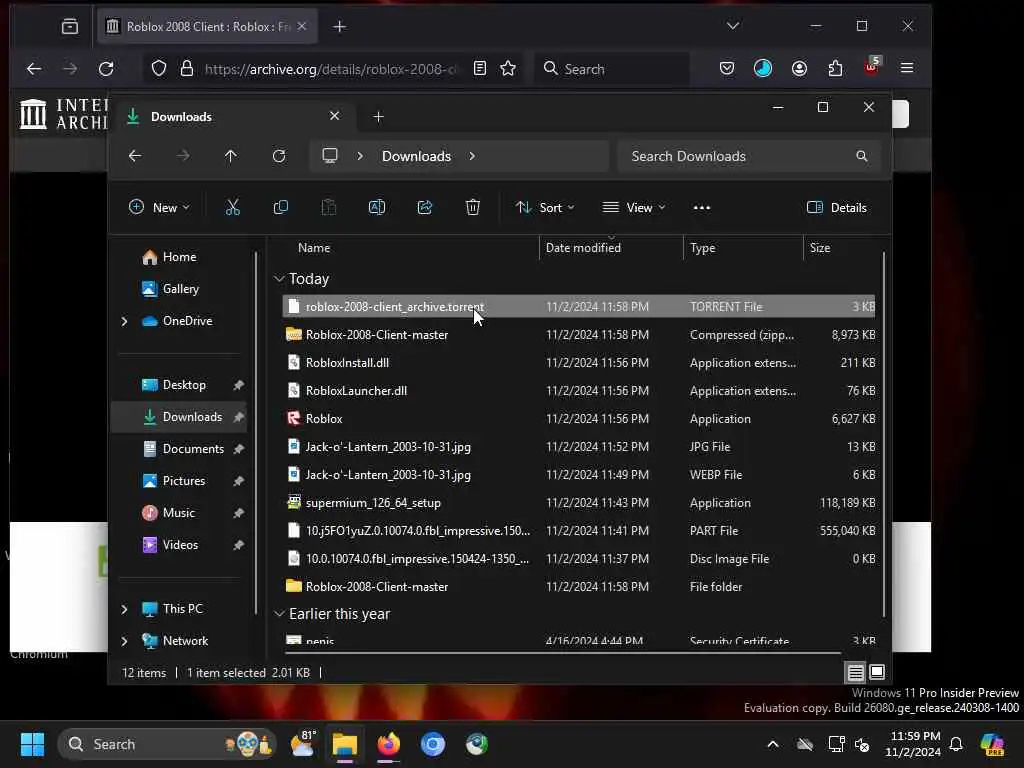Screen dimensions: 1024x768
Task: Click the Firefox URL address bar
Action: [331, 69]
